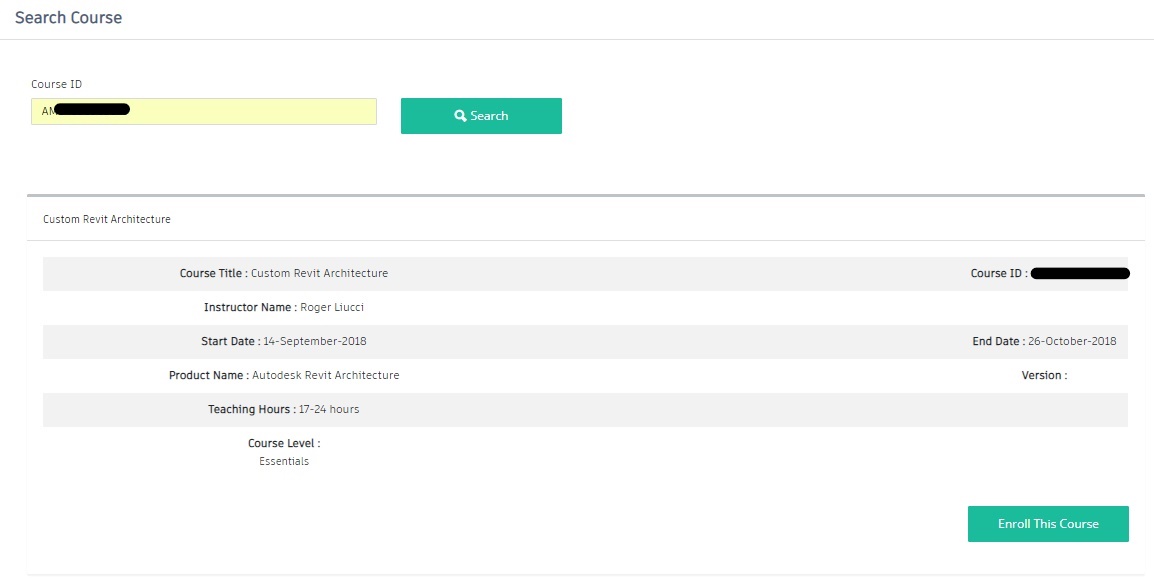Screen dimensions: 1154x582
Task: Select the Custom Revit Architecture panel header
Action: pyautogui.click(x=107, y=219)
